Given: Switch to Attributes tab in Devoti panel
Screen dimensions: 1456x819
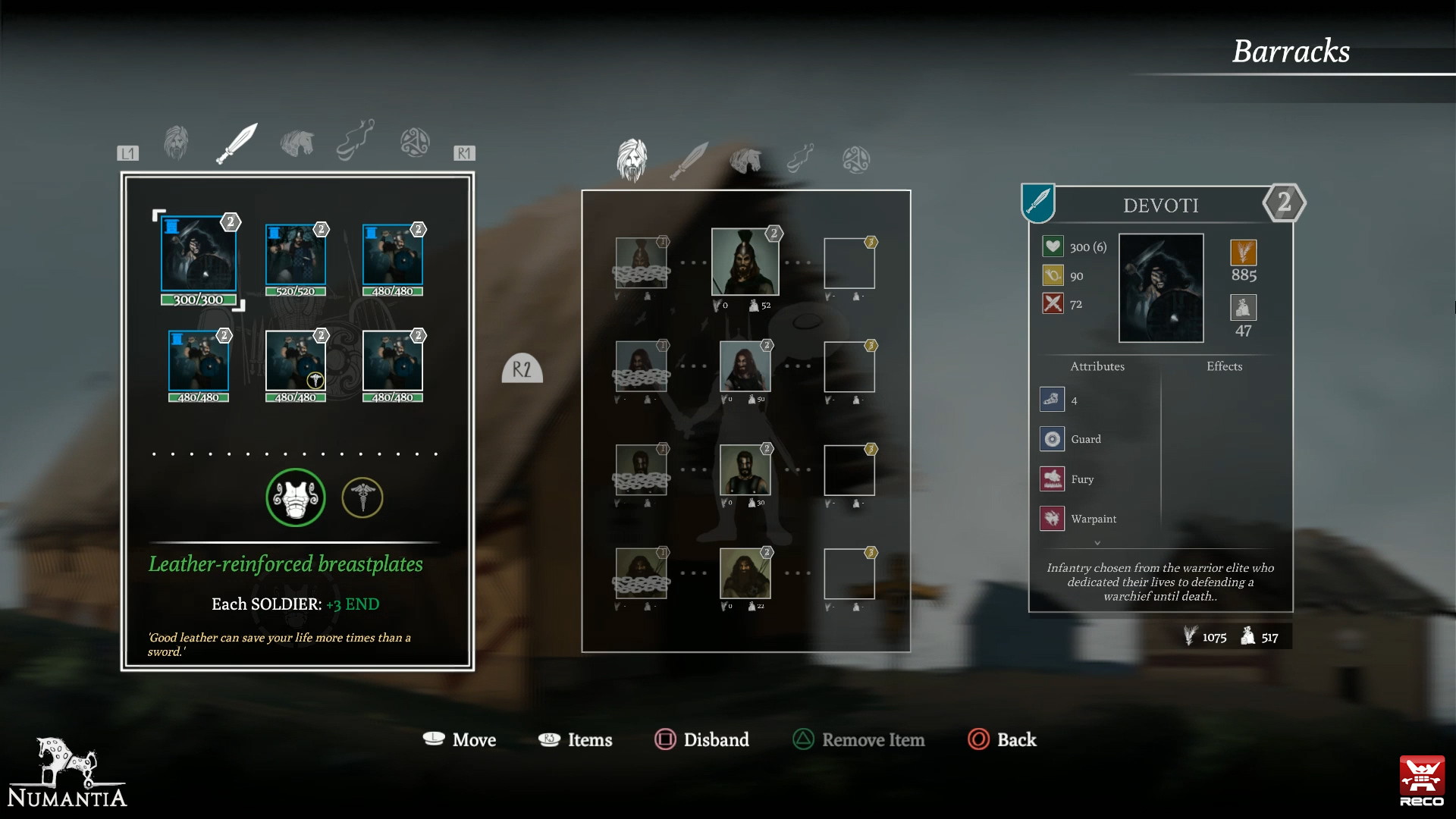Looking at the screenshot, I should pos(1098,364).
